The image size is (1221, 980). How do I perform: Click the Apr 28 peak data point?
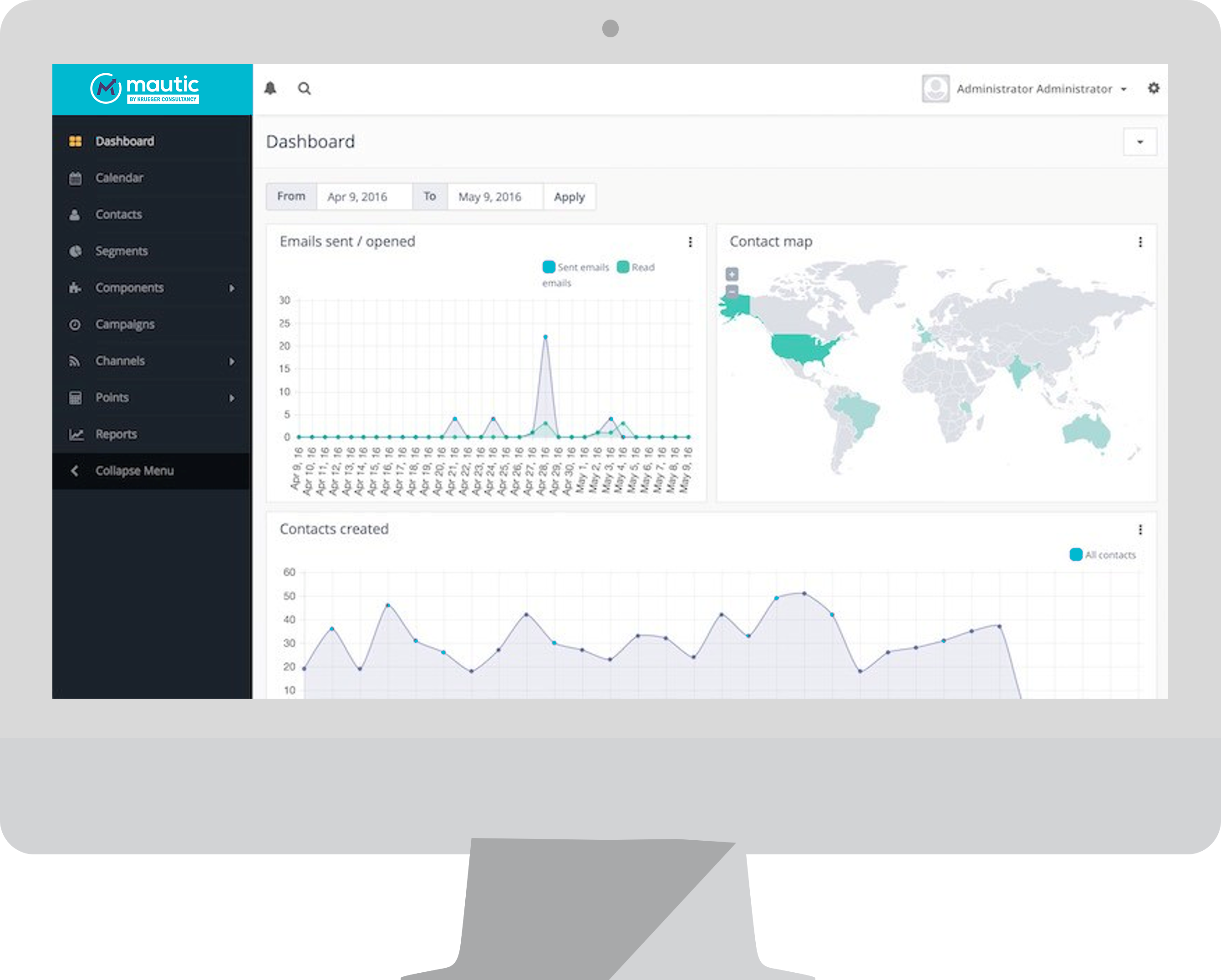click(x=545, y=337)
